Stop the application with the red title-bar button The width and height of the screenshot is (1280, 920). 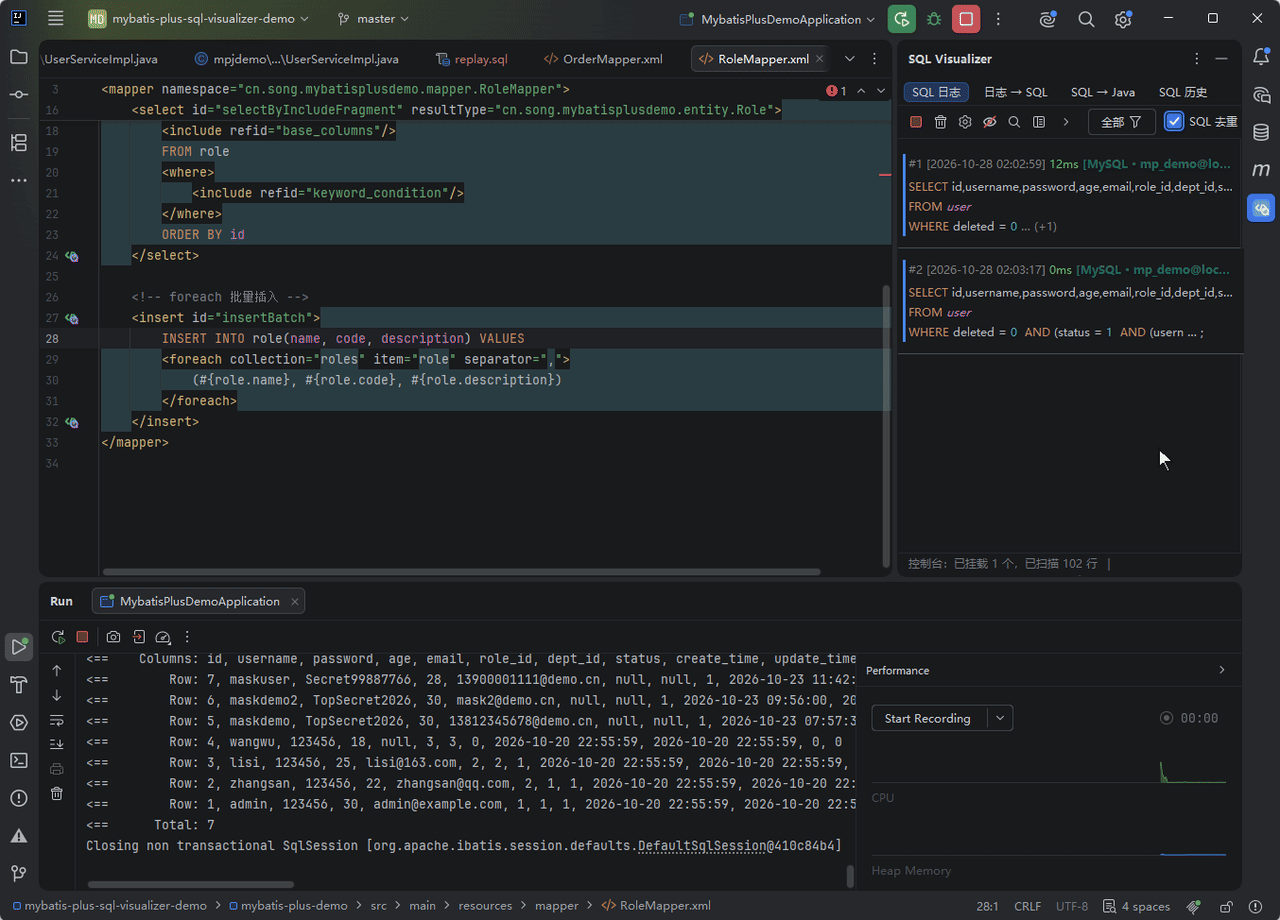point(966,19)
